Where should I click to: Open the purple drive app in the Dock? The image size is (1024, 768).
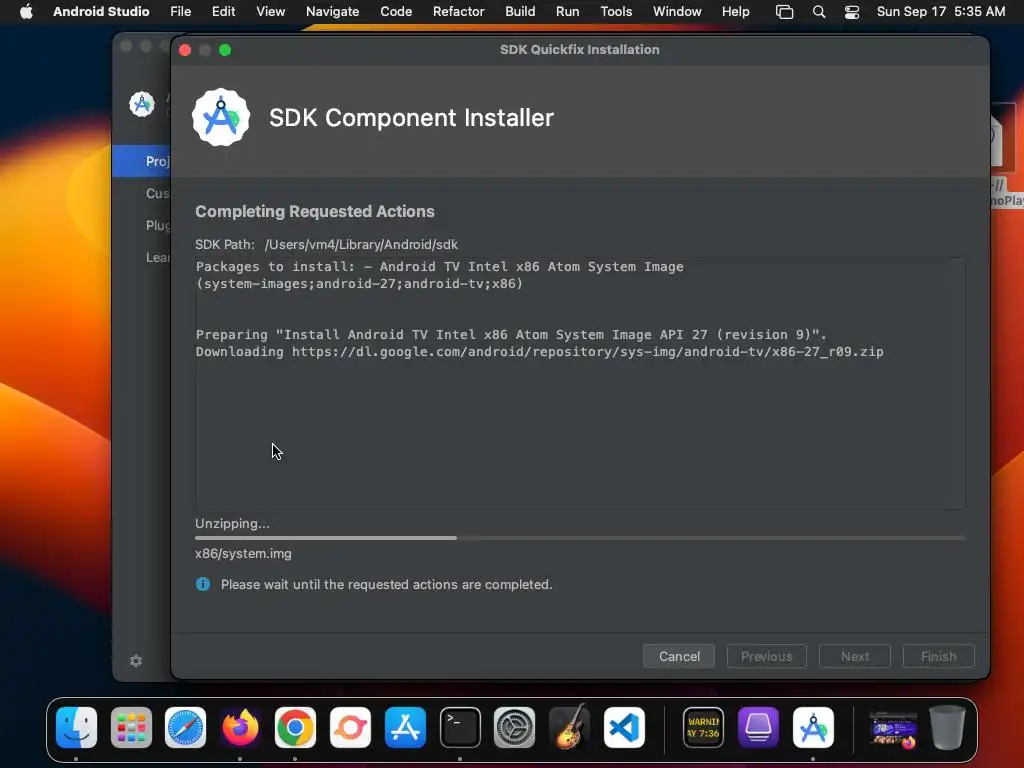coord(758,728)
